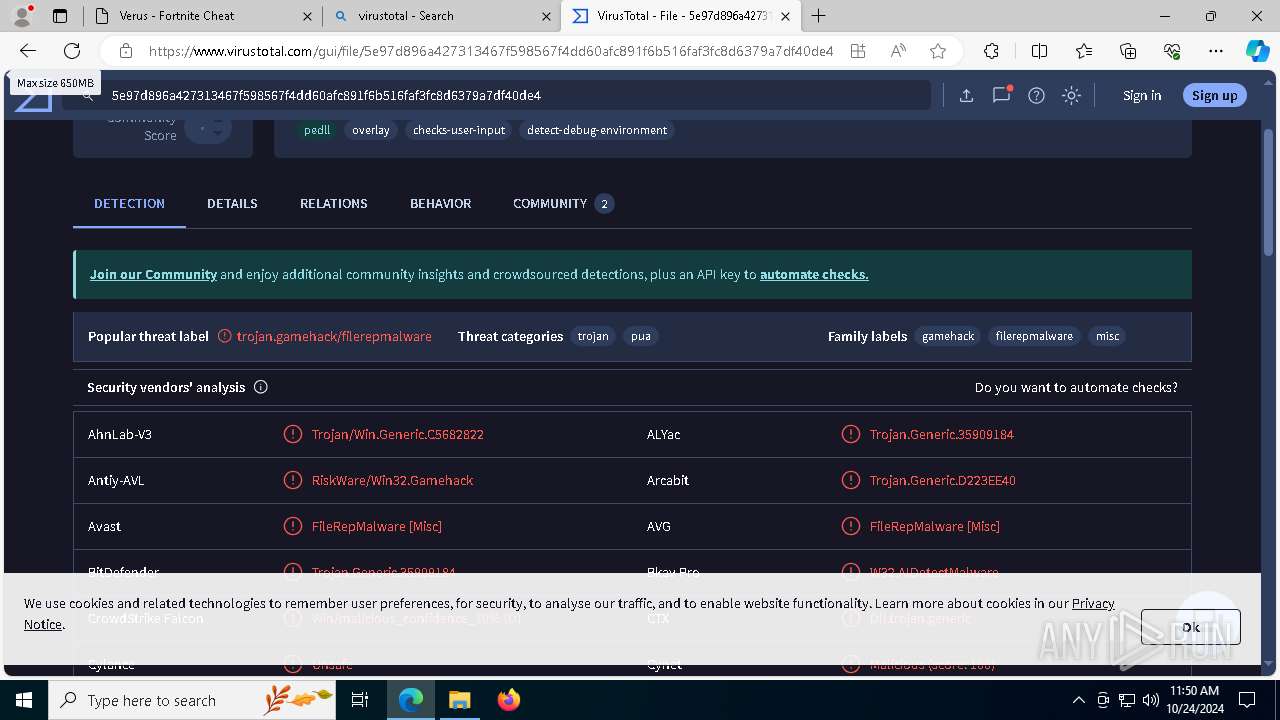Click the Sign up button
The image size is (1280, 720).
1215,95
